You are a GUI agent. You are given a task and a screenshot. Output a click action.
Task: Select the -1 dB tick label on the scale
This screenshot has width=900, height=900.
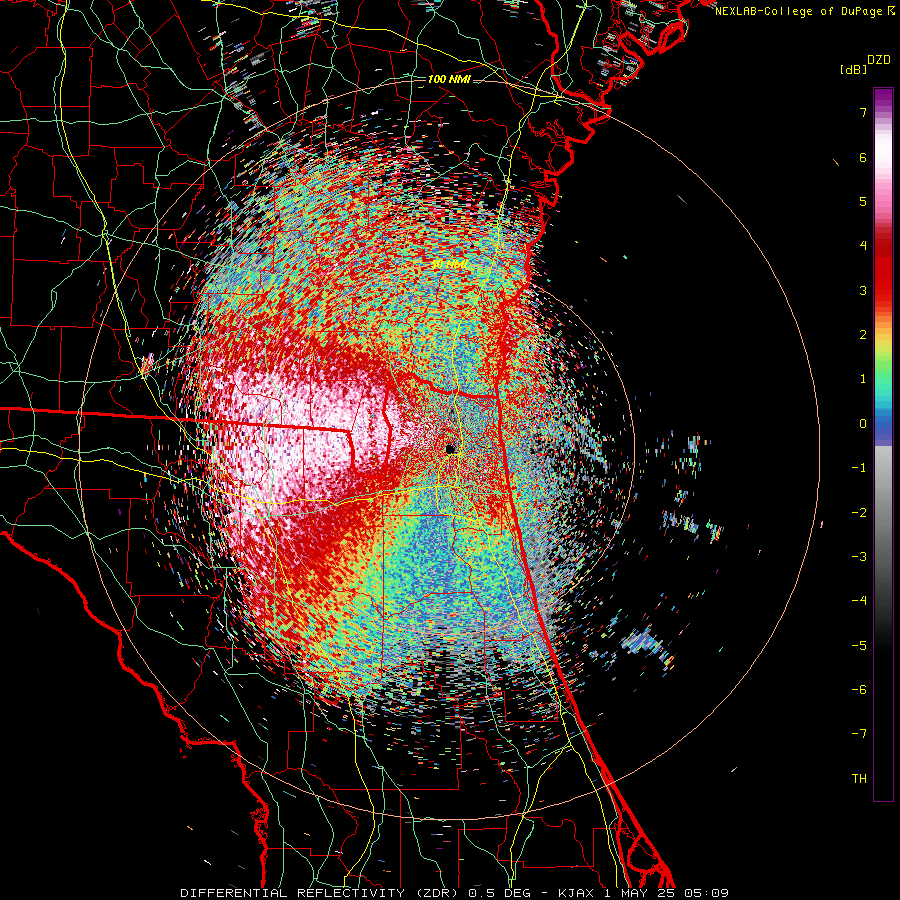(859, 468)
